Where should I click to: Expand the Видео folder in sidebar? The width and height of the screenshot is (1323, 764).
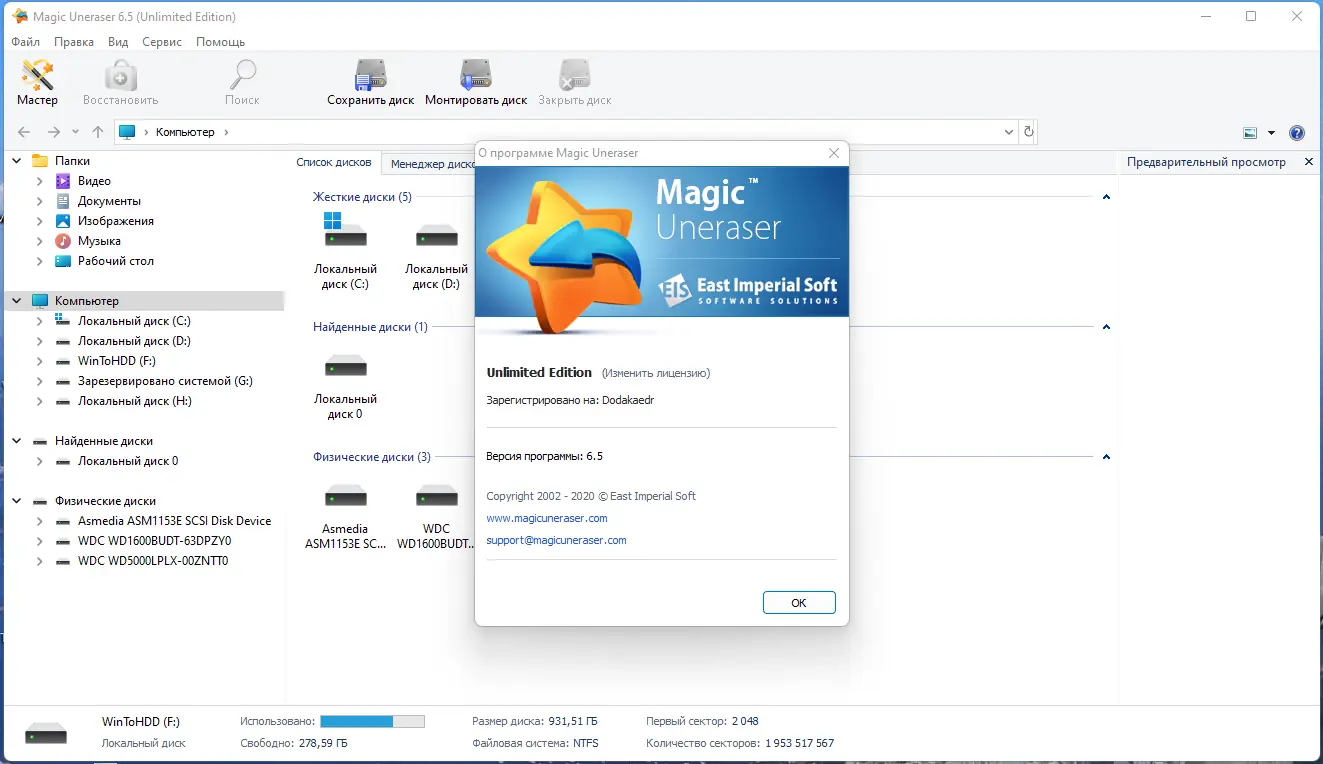[40, 180]
